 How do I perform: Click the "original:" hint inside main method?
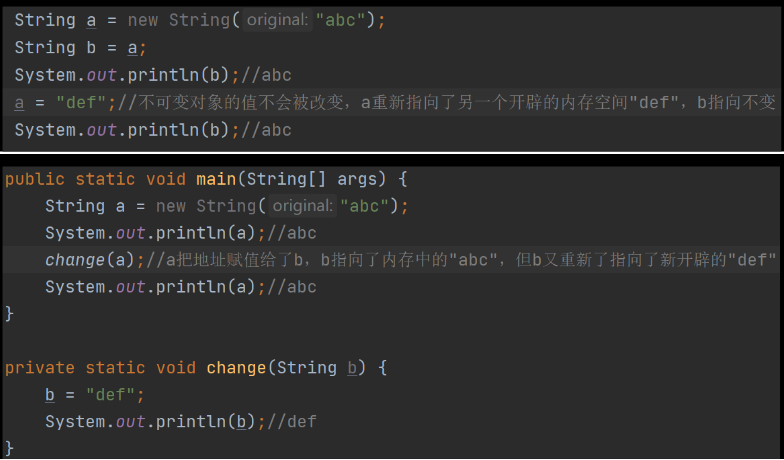tap(301, 206)
